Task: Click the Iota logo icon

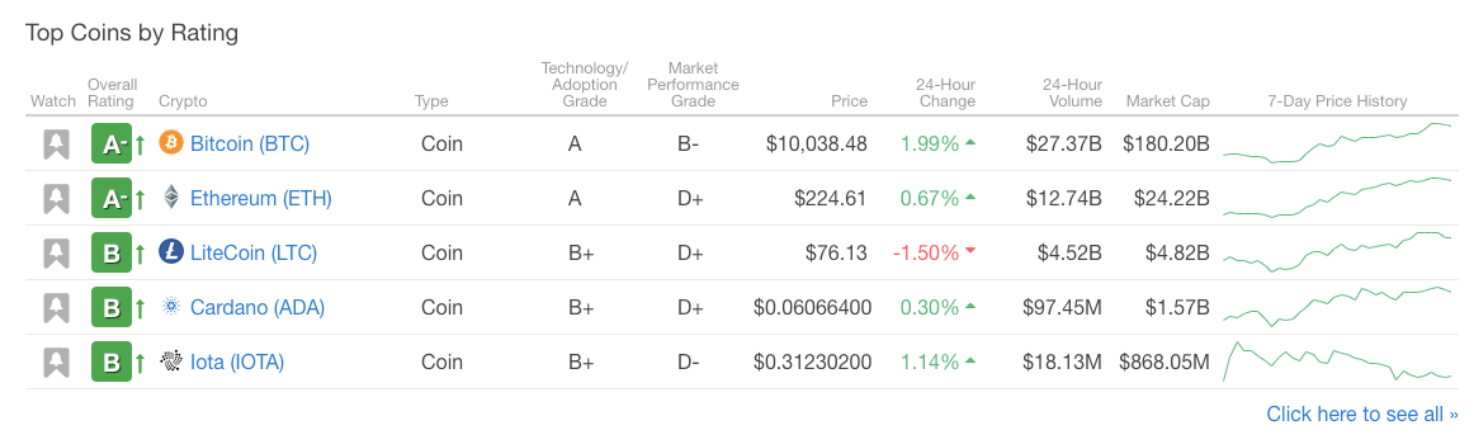Action: pyautogui.click(x=171, y=361)
